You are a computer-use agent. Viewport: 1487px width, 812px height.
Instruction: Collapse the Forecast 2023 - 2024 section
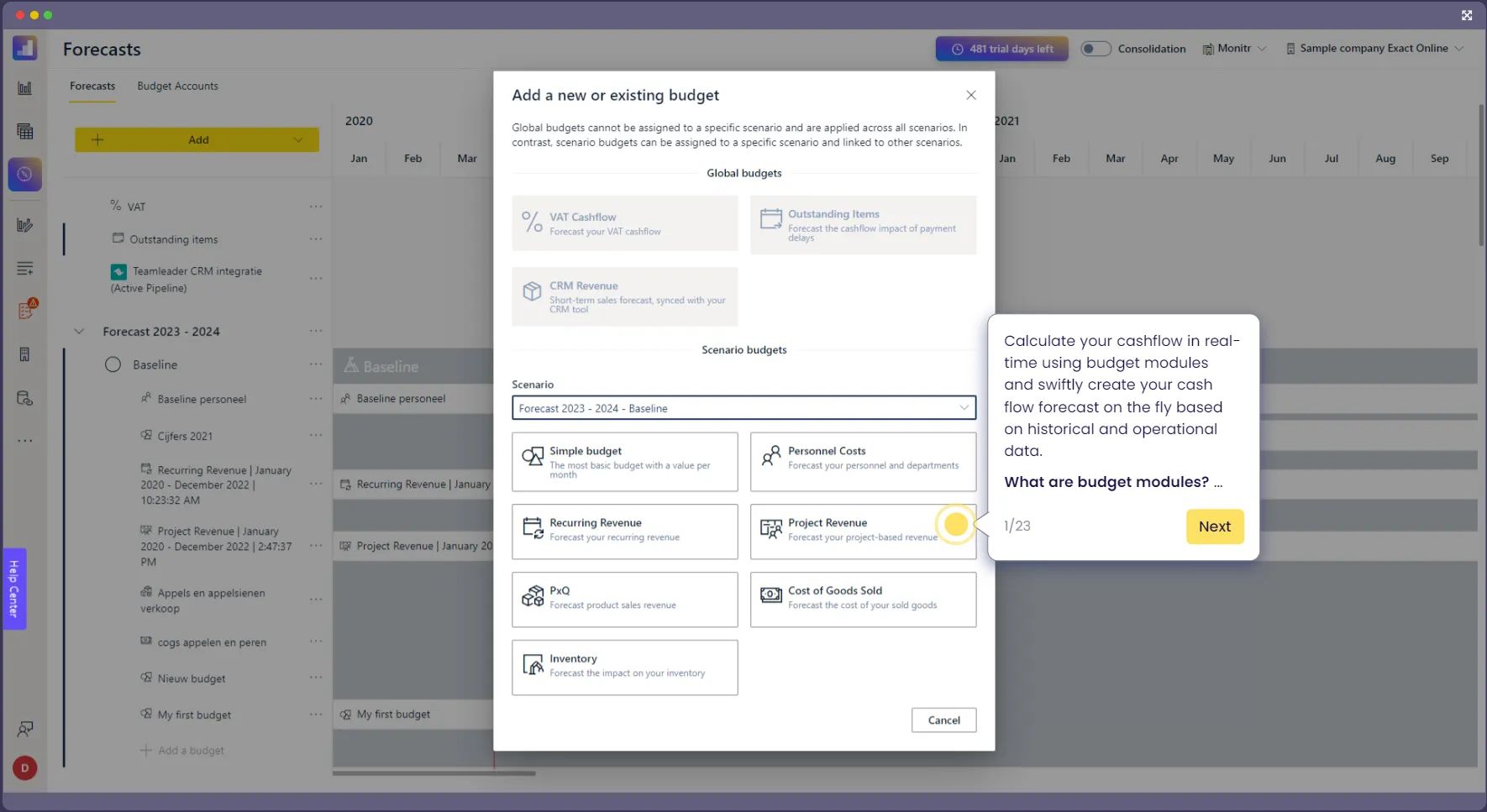tap(79, 331)
